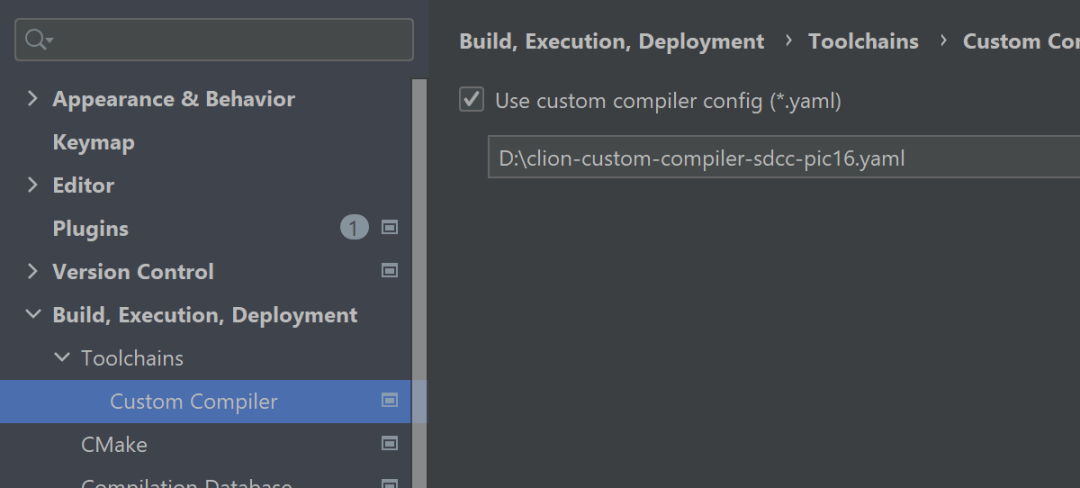Image resolution: width=1080 pixels, height=488 pixels.
Task: Collapse Build, Execution, Deployment section
Action: coord(32,315)
